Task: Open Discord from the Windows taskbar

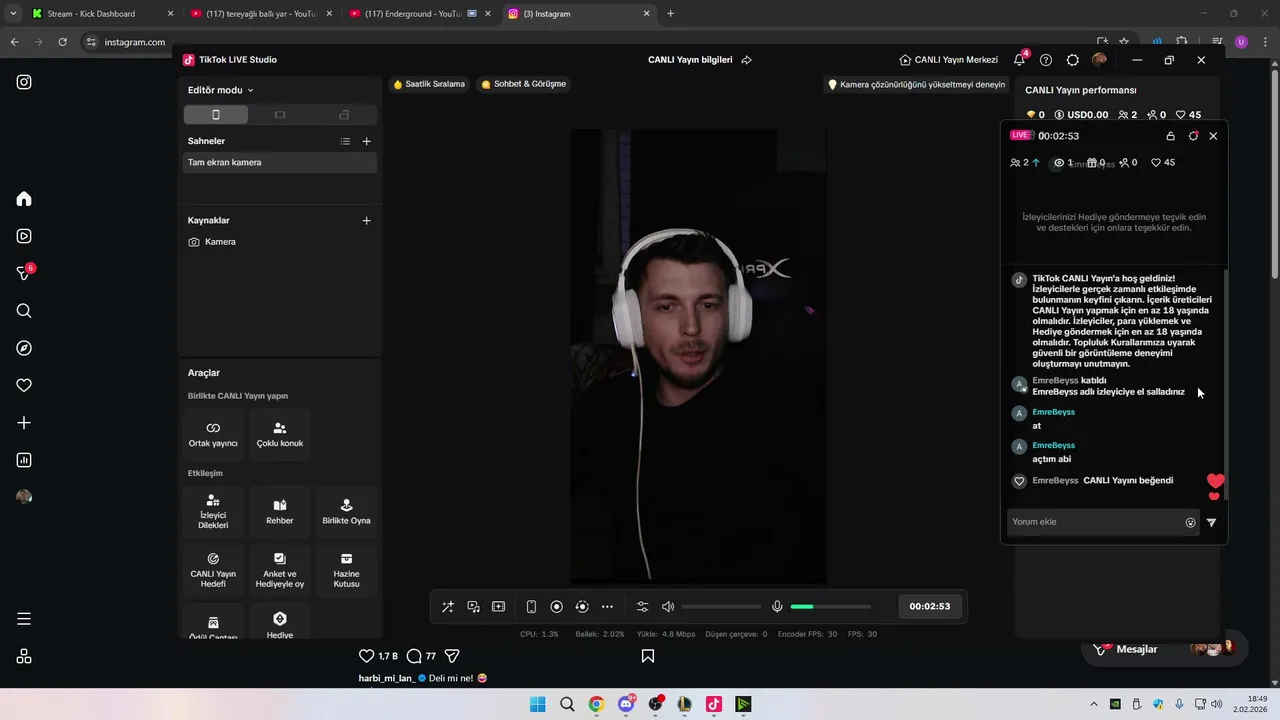Action: click(x=626, y=704)
